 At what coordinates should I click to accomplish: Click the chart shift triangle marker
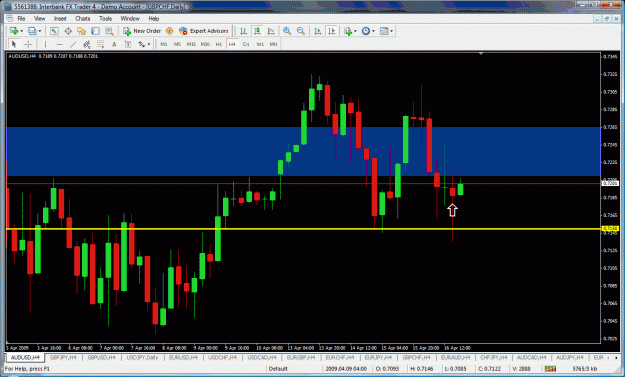coord(481,53)
